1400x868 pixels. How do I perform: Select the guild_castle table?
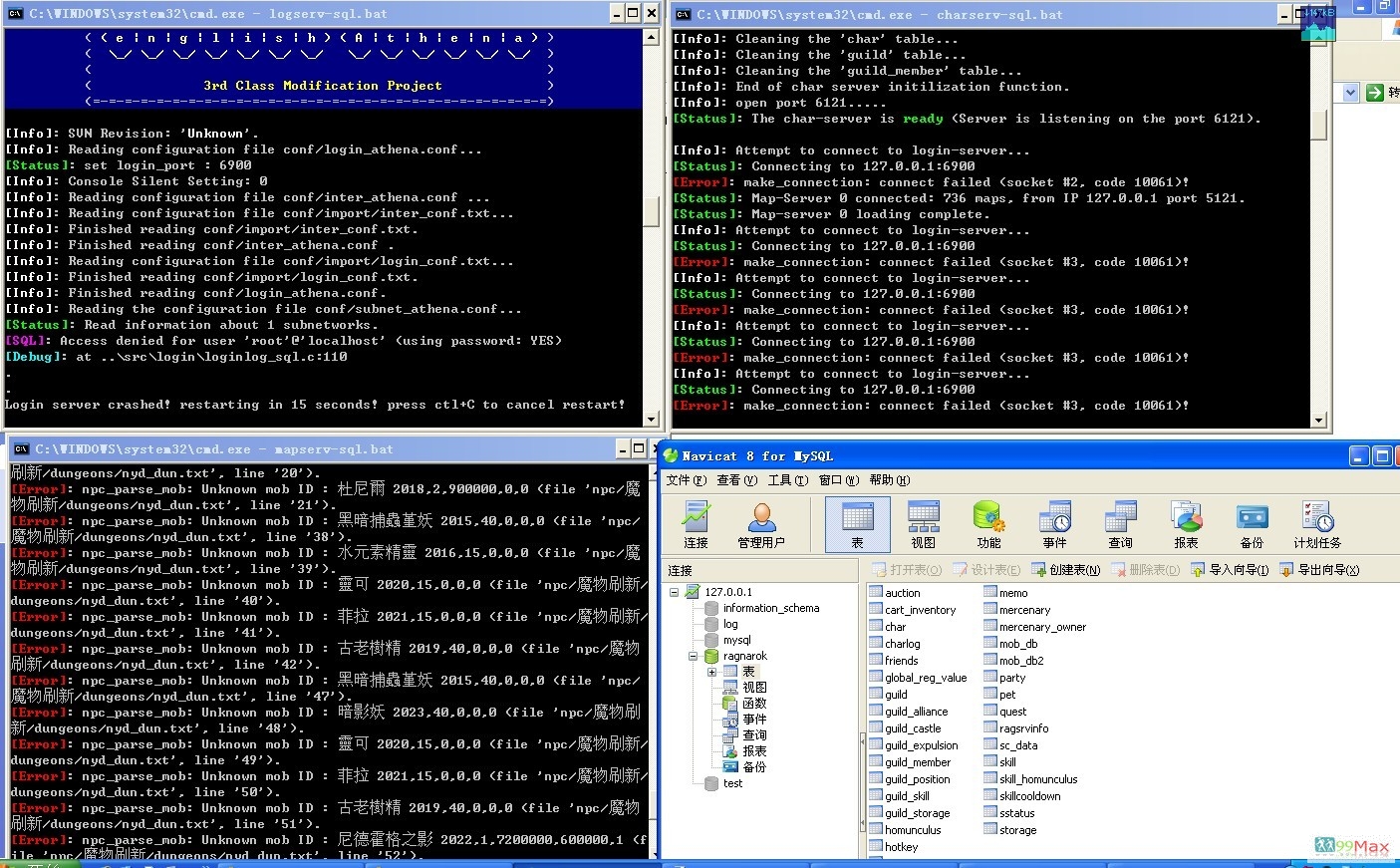click(905, 728)
